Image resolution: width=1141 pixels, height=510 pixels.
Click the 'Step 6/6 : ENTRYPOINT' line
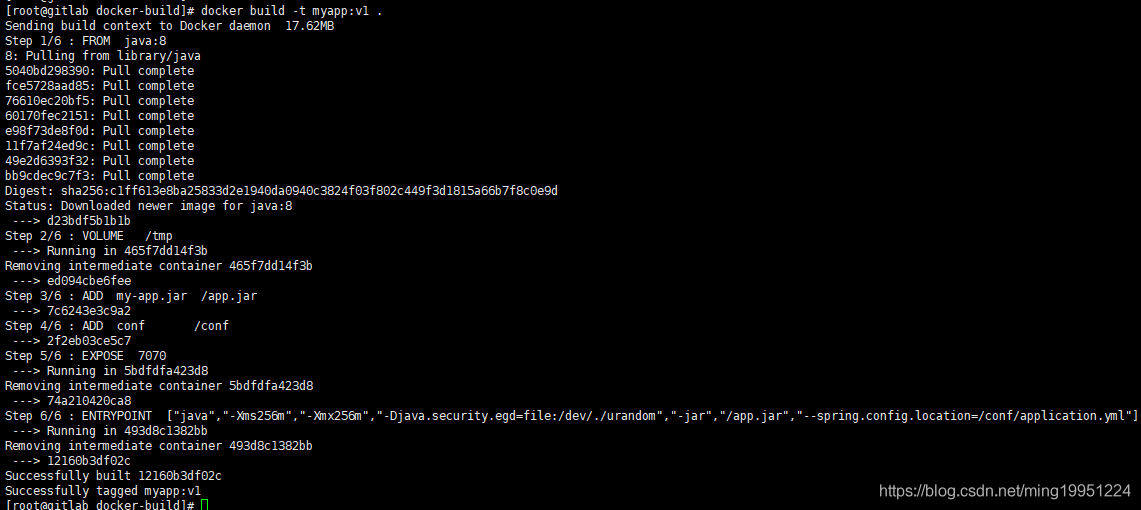point(571,415)
